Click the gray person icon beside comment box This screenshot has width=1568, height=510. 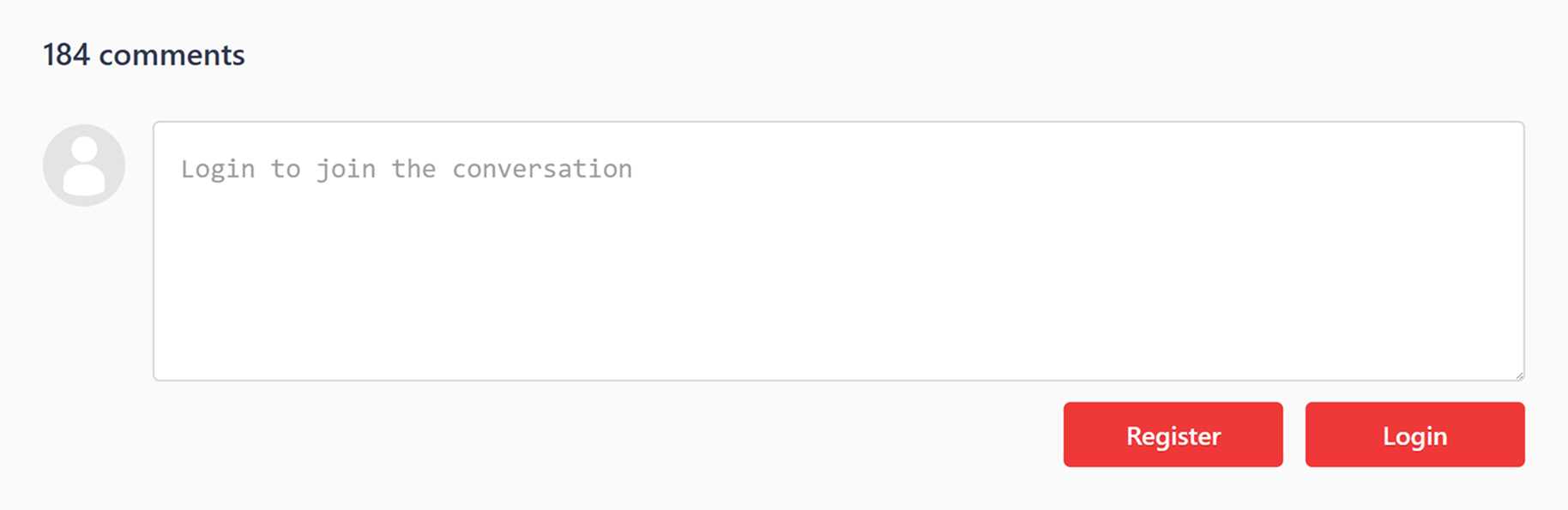pyautogui.click(x=83, y=165)
